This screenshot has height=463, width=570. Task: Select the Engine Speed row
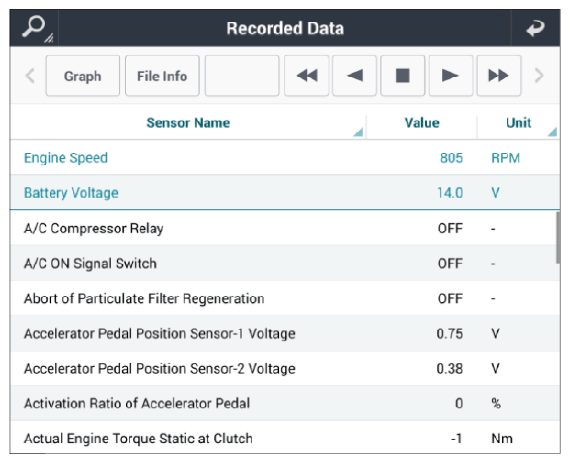(x=285, y=158)
